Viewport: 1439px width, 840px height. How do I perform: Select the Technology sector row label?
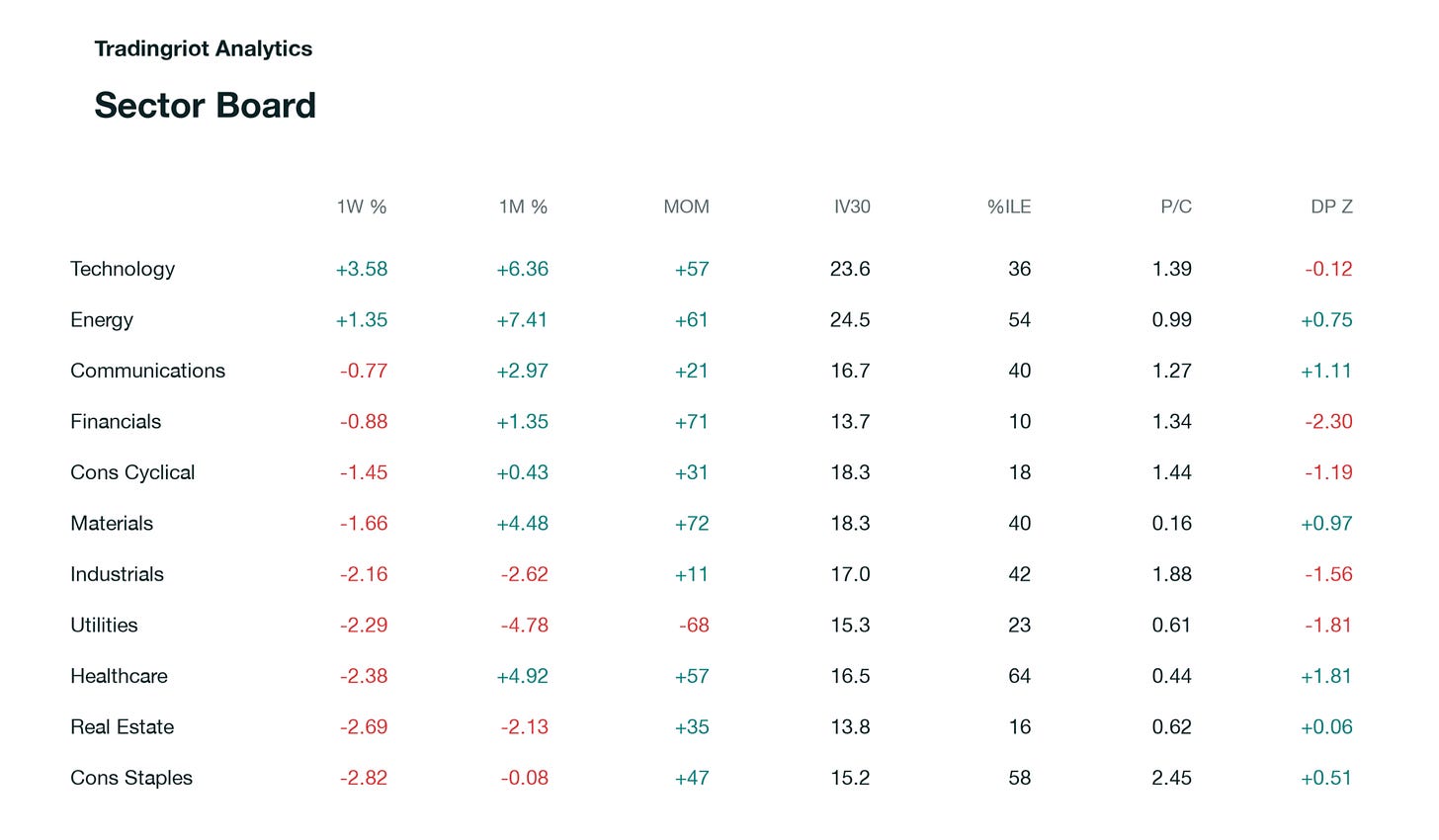(x=123, y=269)
